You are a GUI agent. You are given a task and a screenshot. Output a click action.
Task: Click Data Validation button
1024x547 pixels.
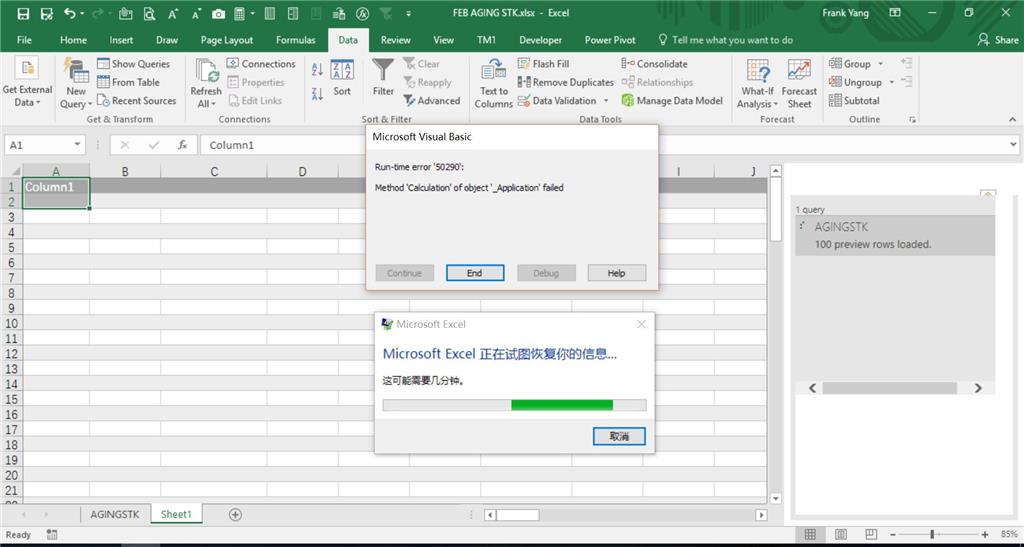(557, 101)
